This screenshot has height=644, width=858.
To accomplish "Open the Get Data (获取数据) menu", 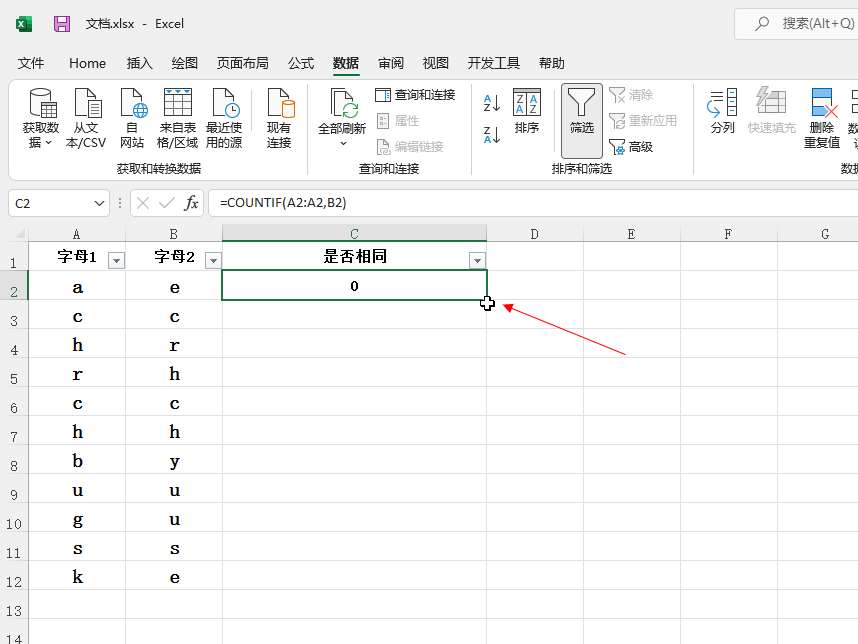I will tap(41, 118).
